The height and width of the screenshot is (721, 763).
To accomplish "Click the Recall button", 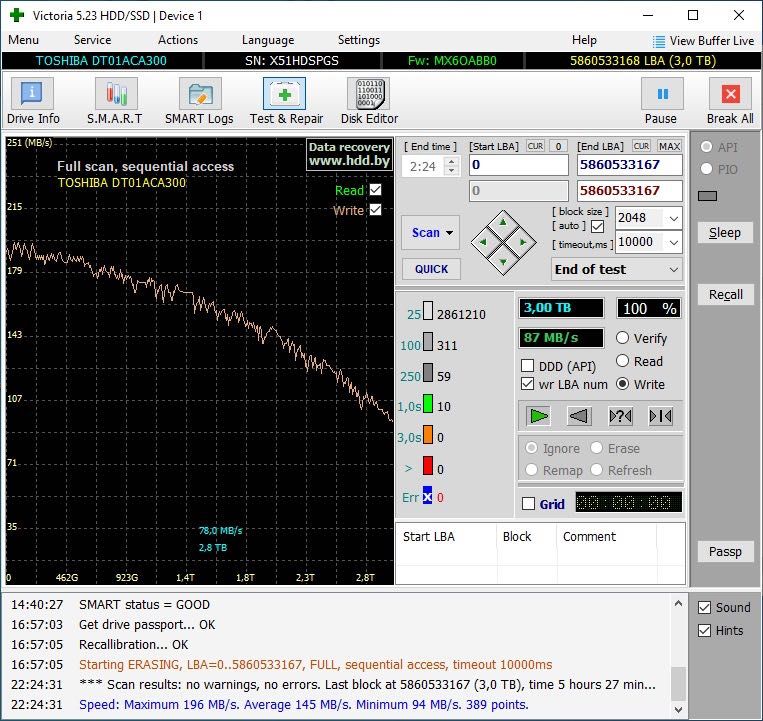I will coord(725,294).
